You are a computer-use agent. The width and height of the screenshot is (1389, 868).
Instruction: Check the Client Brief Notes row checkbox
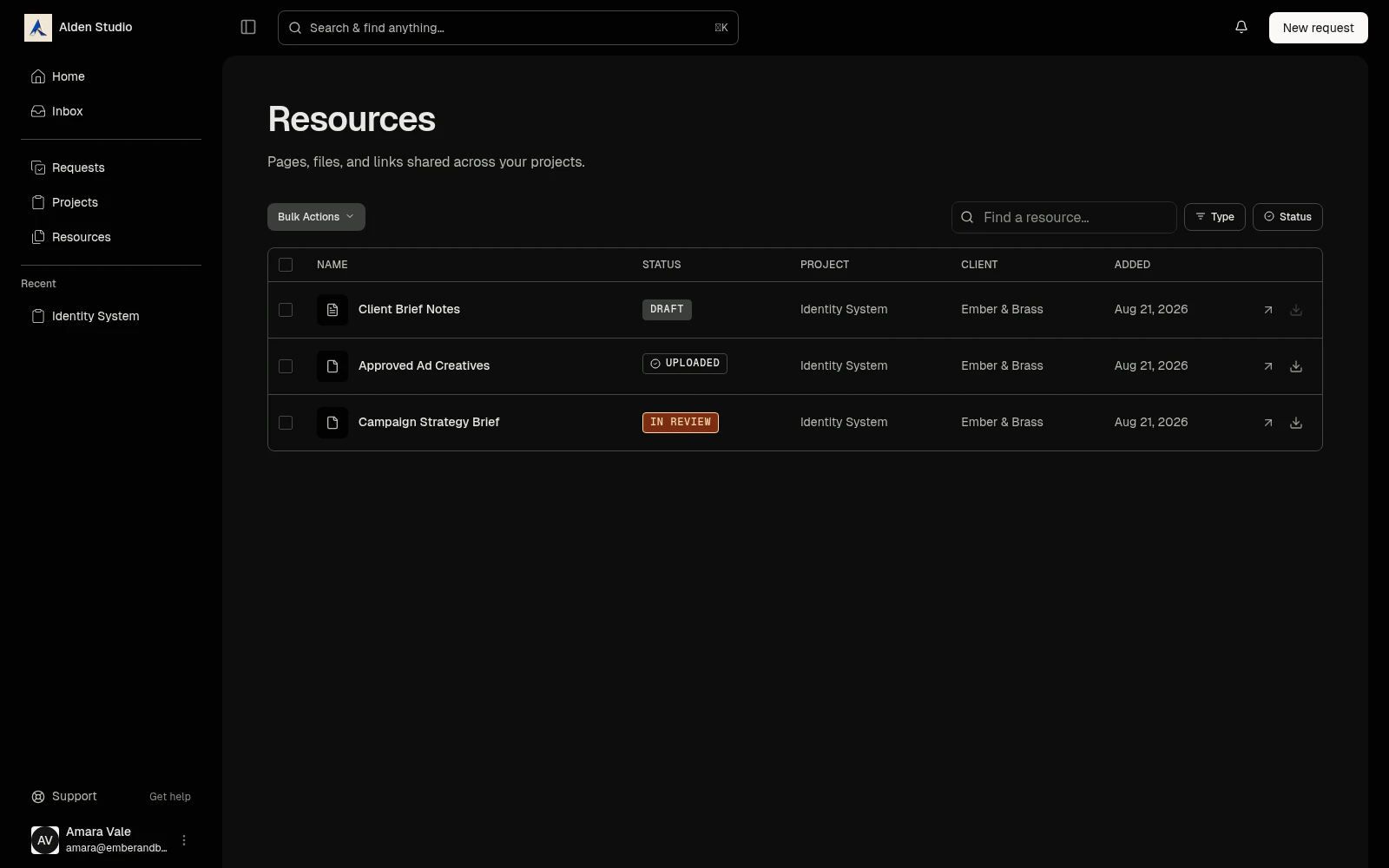286,310
